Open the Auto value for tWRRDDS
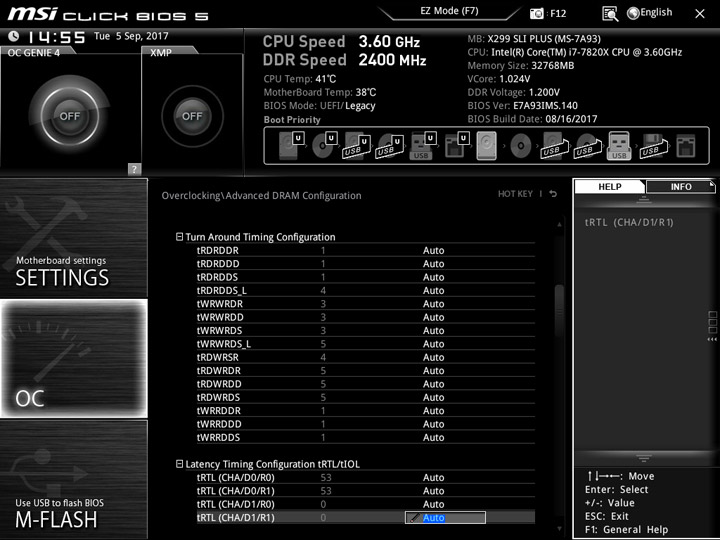 pos(433,437)
